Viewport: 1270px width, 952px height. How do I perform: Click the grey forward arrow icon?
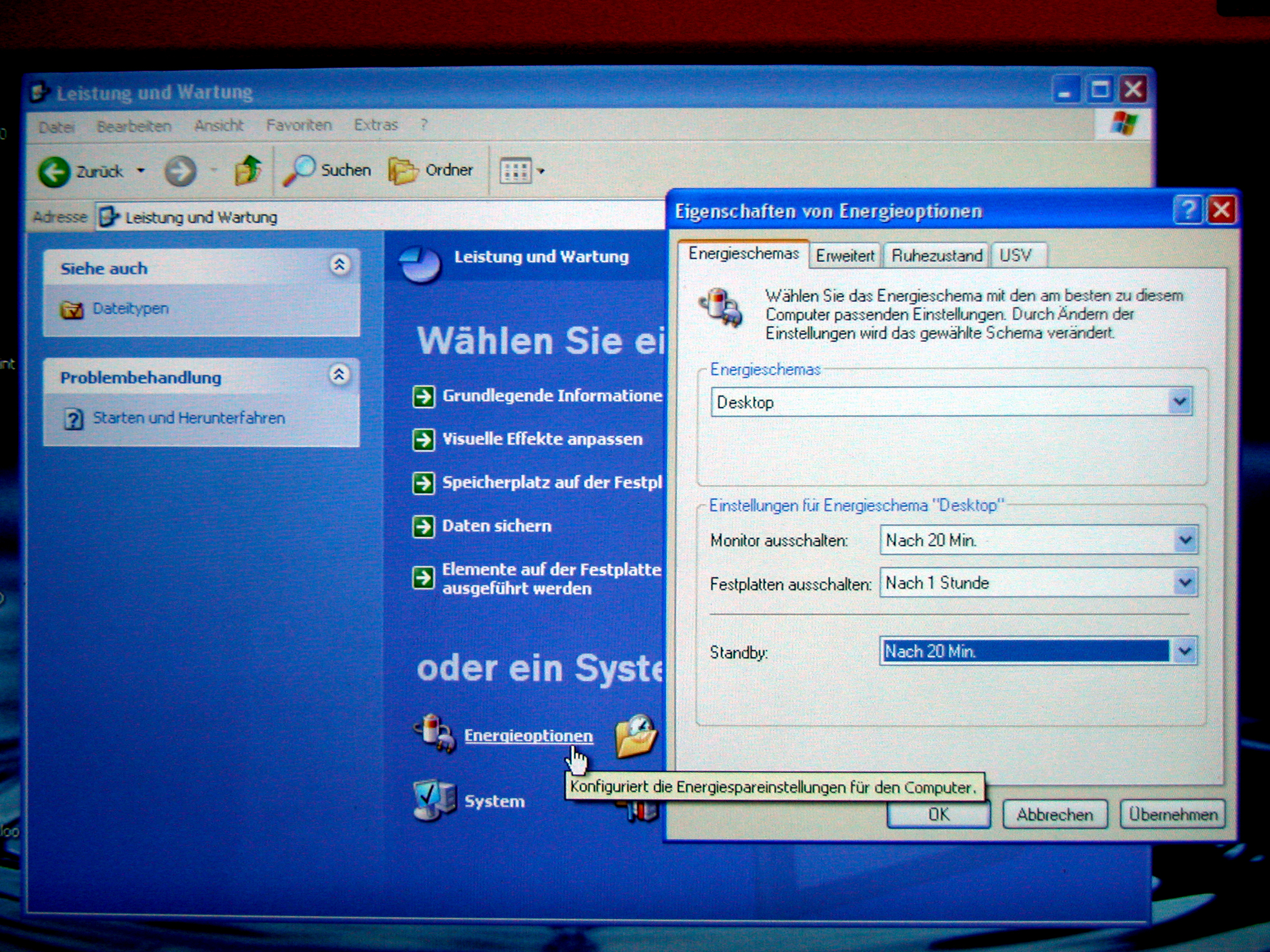tap(180, 171)
